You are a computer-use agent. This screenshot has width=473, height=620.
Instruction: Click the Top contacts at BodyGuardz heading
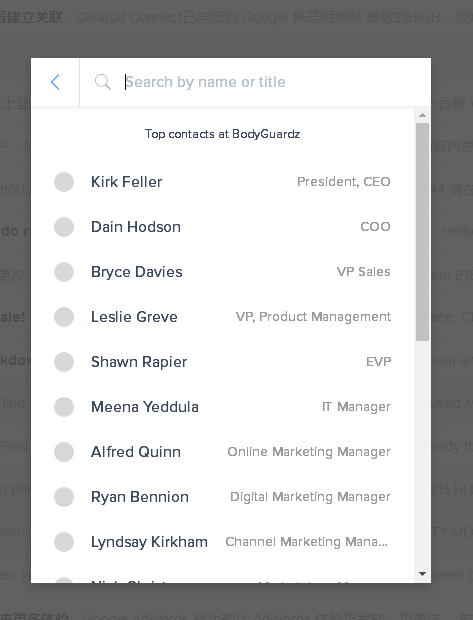point(222,134)
